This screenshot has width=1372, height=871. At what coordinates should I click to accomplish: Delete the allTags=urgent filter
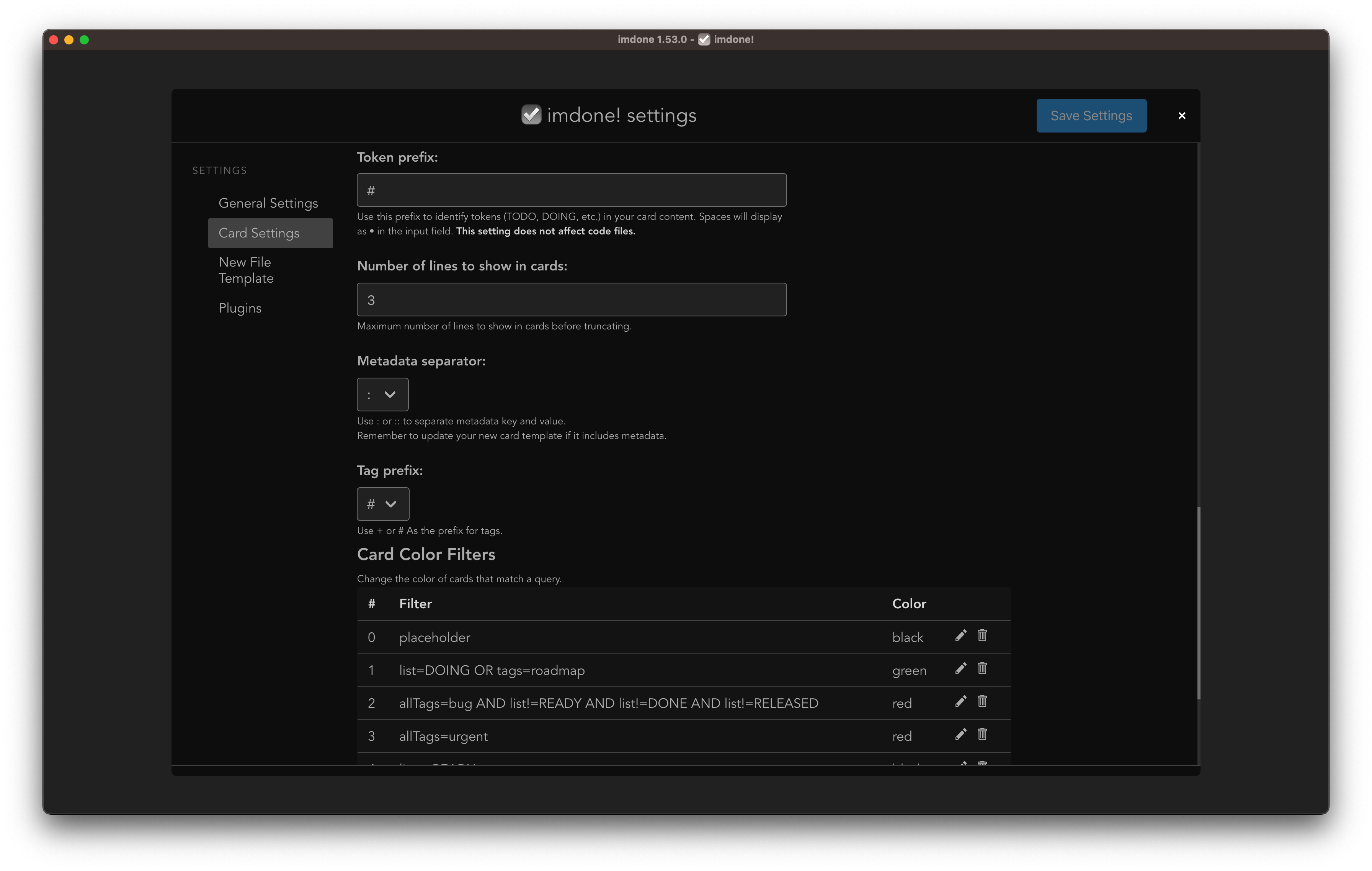pos(982,735)
